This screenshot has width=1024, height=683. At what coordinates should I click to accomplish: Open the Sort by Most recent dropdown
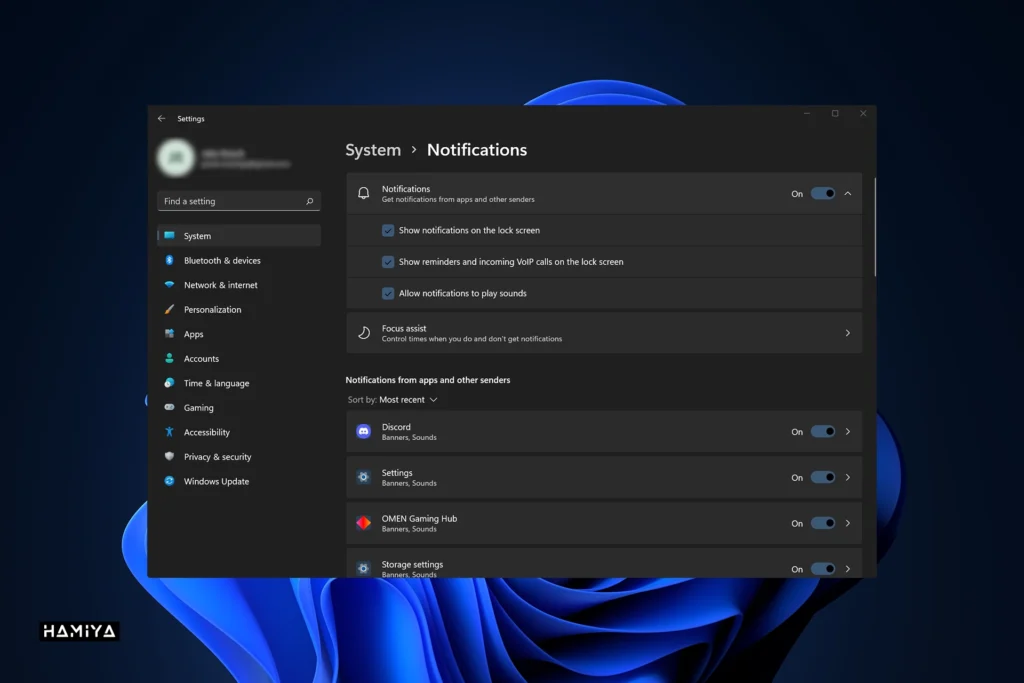tap(408, 399)
